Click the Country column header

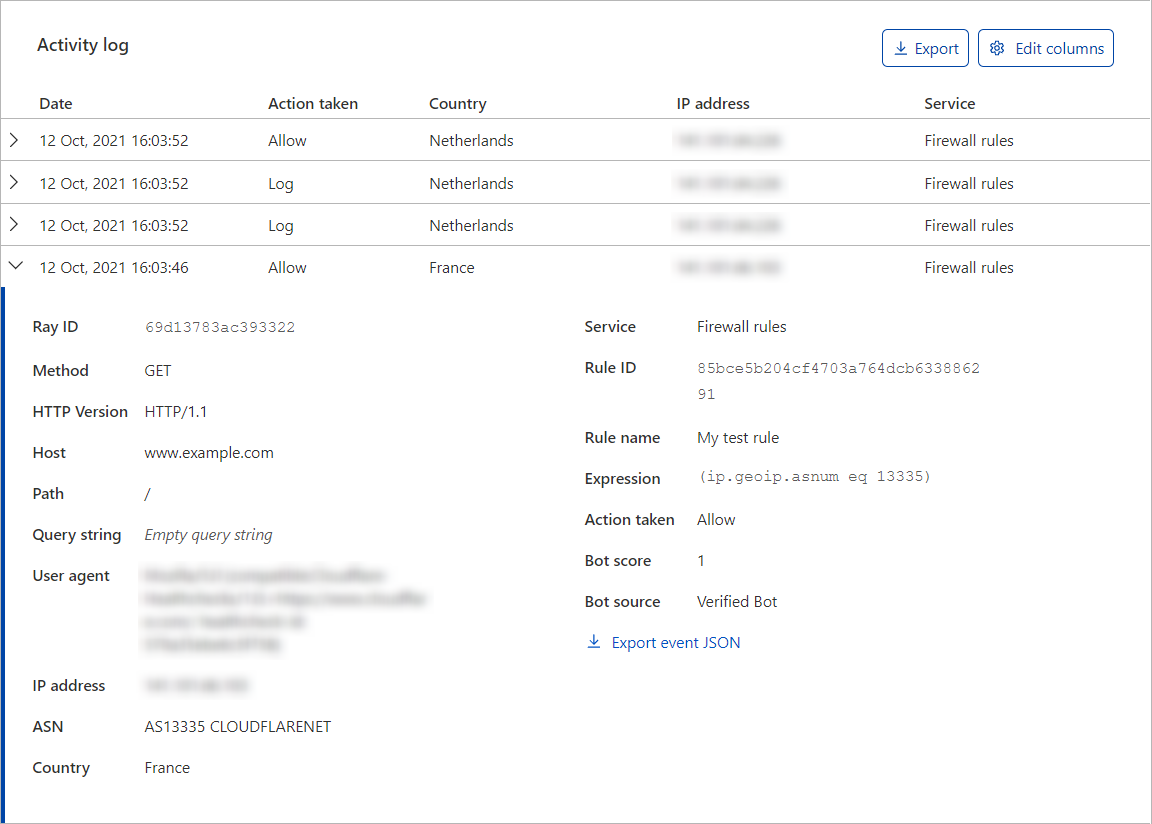click(457, 103)
